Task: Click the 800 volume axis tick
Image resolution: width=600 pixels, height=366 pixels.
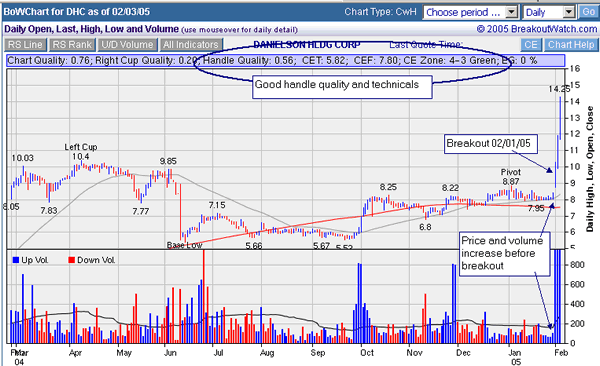Action: click(x=577, y=265)
